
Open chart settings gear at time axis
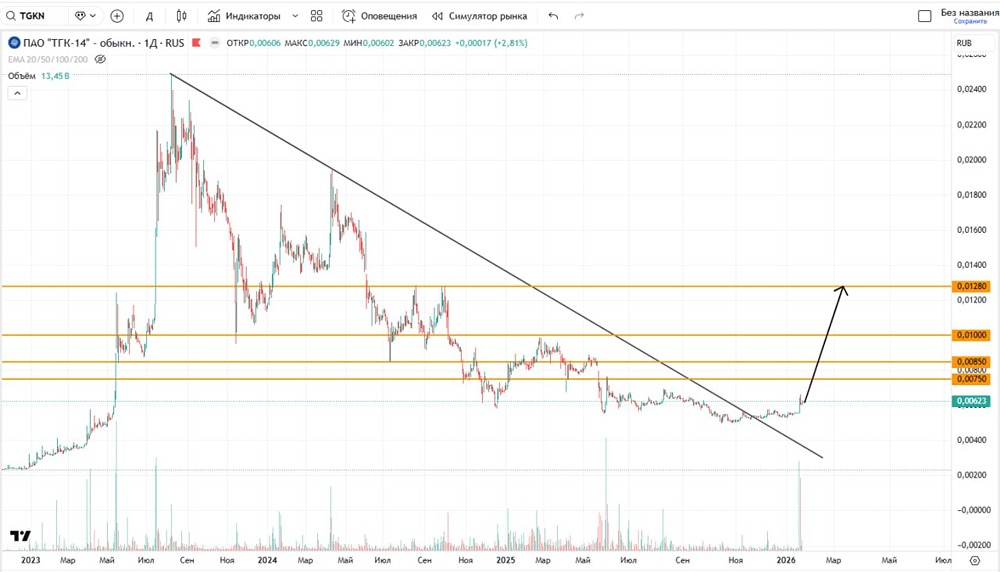click(974, 561)
